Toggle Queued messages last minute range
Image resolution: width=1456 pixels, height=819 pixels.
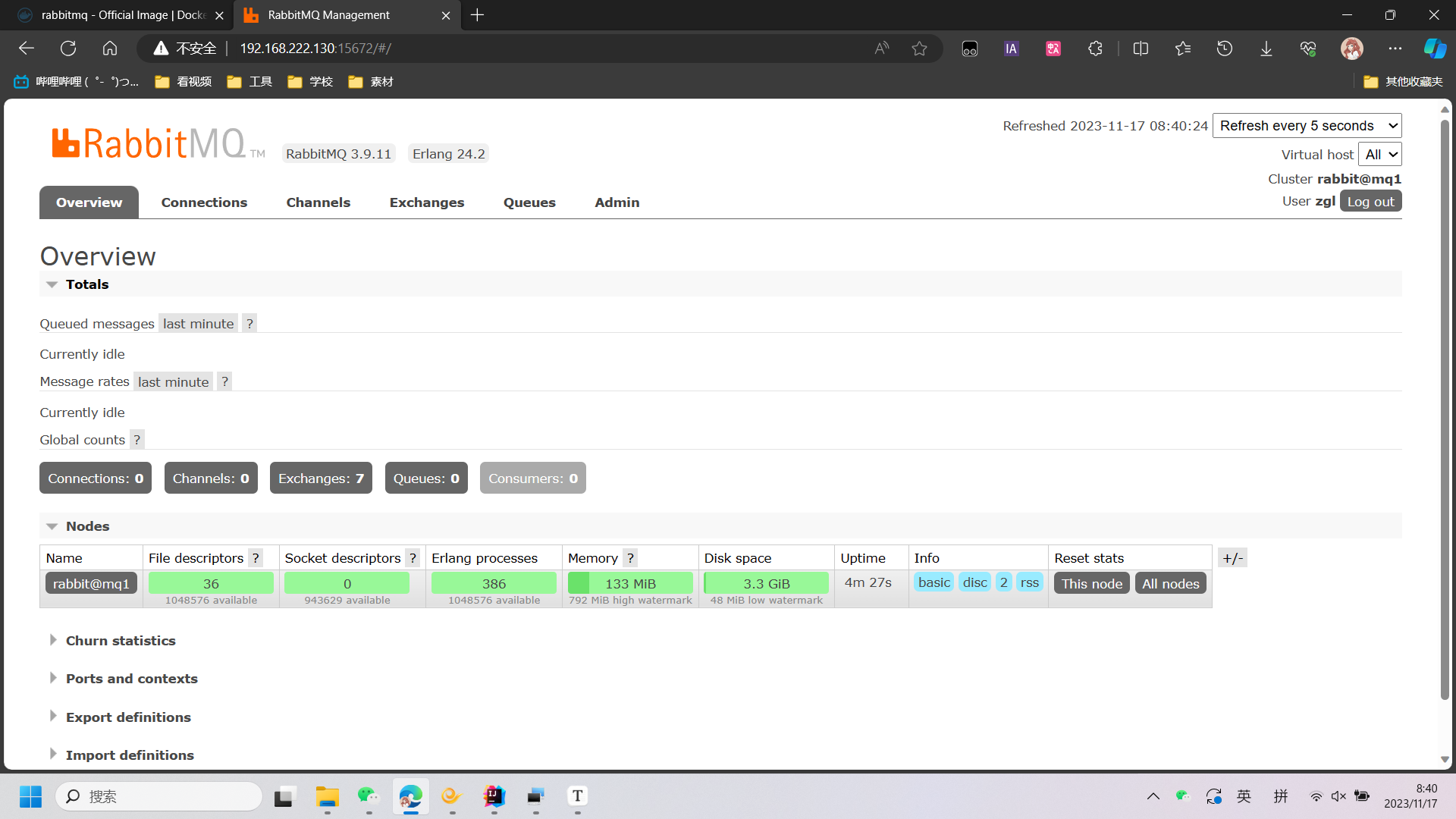pyautogui.click(x=198, y=324)
